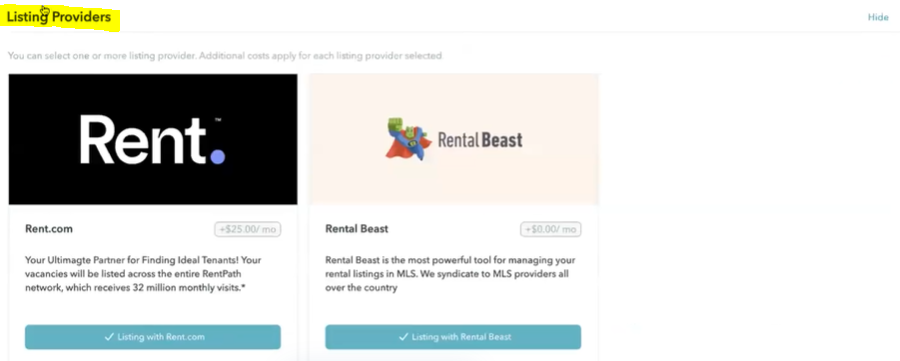The height and width of the screenshot is (361, 900).
Task: Select the +$25.00/mo price badge
Action: click(248, 230)
